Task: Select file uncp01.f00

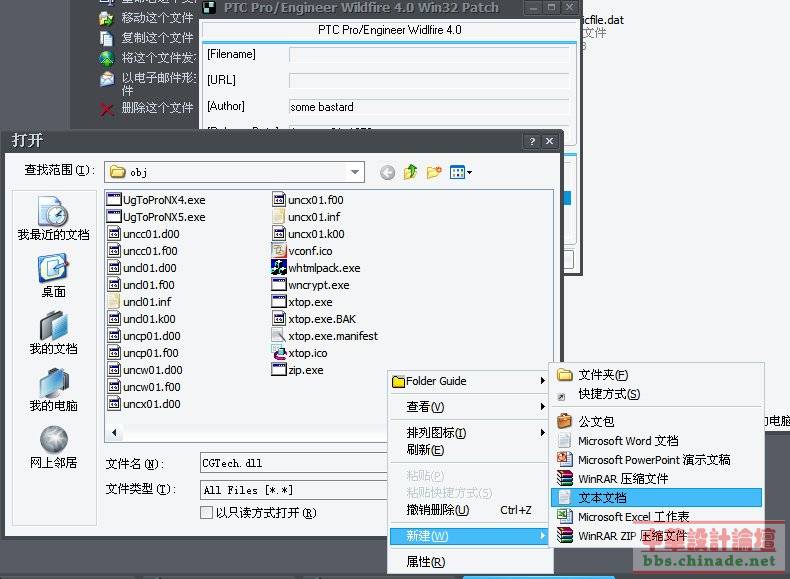Action: 144,353
